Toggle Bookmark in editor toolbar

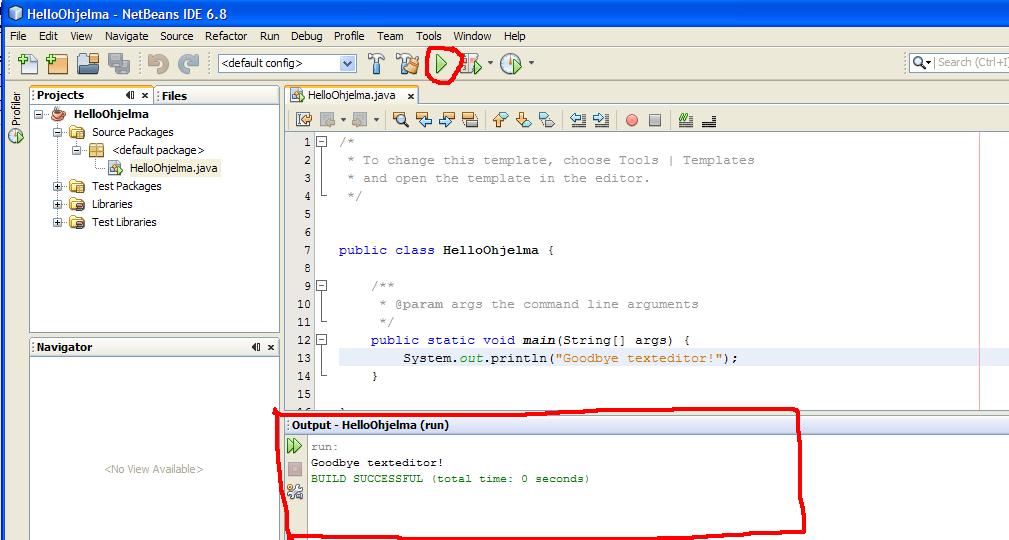pyautogui.click(x=546, y=120)
